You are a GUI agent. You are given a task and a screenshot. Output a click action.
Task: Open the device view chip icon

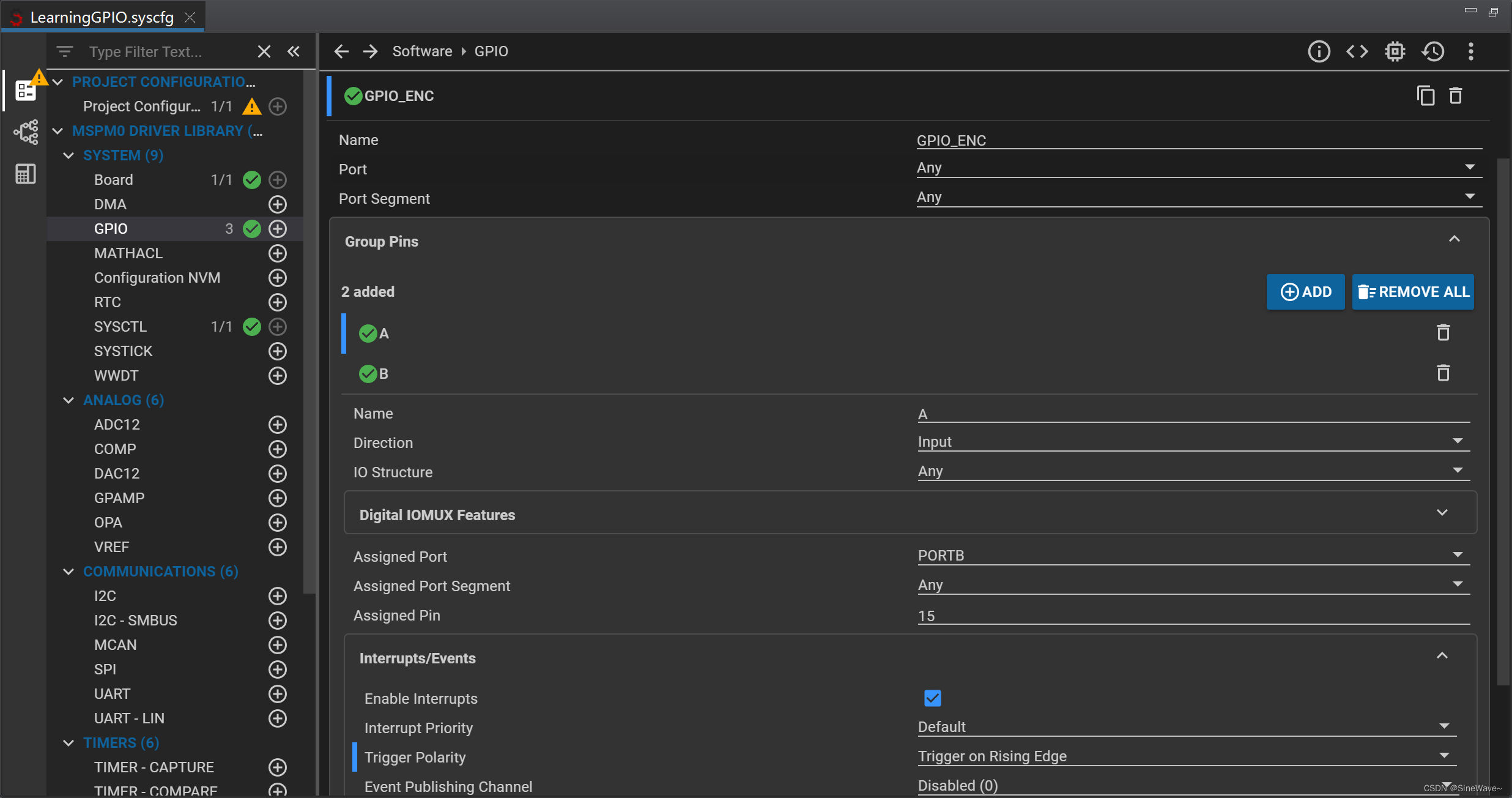coord(1395,51)
